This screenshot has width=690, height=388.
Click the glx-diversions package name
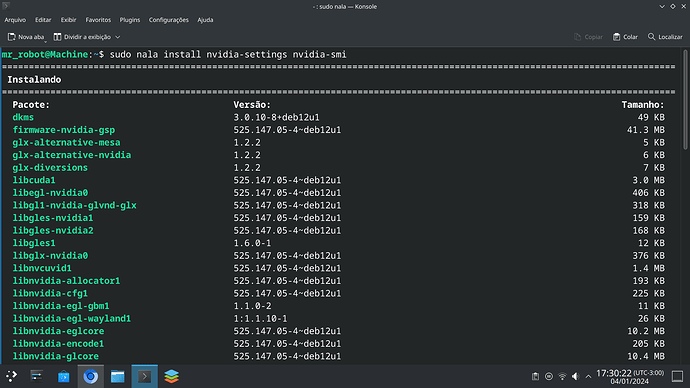coord(50,168)
